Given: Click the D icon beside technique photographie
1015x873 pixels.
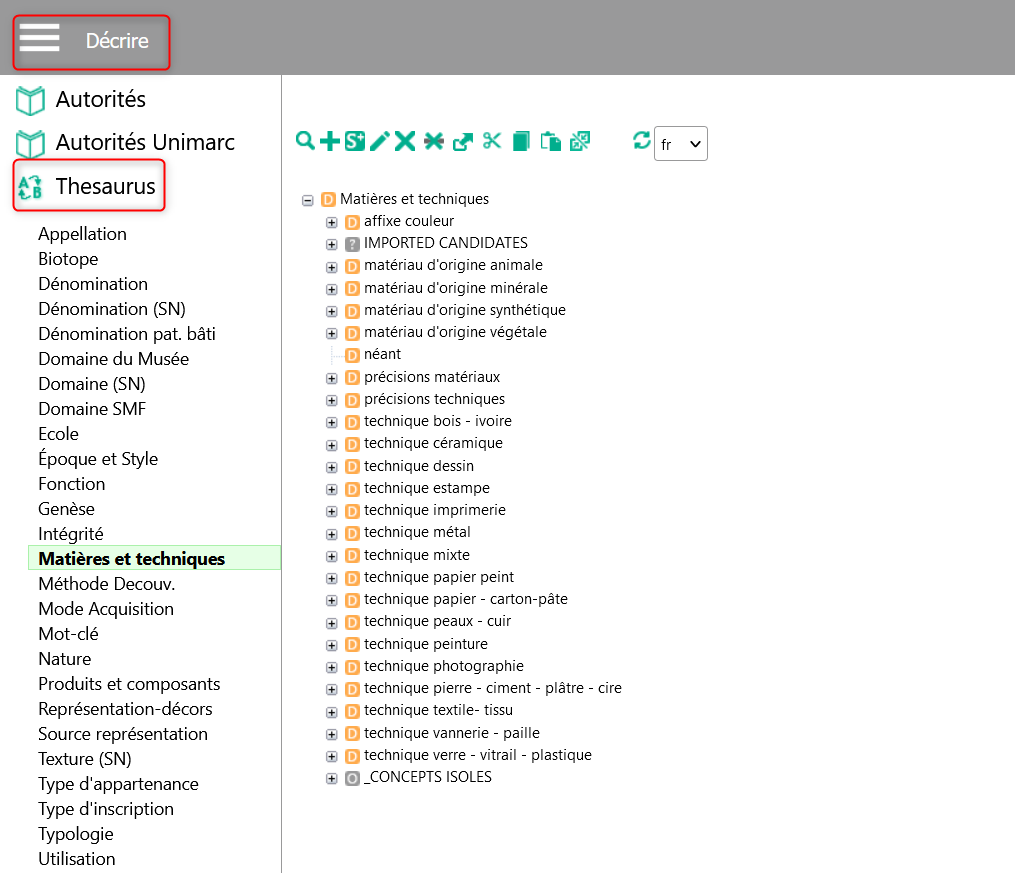Looking at the screenshot, I should coord(352,667).
